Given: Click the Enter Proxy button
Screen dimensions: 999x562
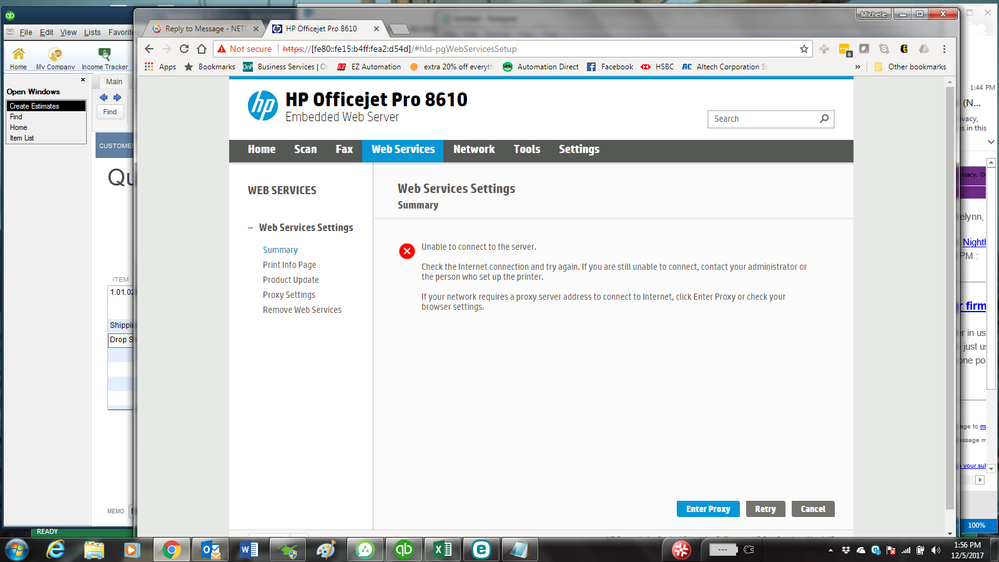Looking at the screenshot, I should click(x=708, y=509).
